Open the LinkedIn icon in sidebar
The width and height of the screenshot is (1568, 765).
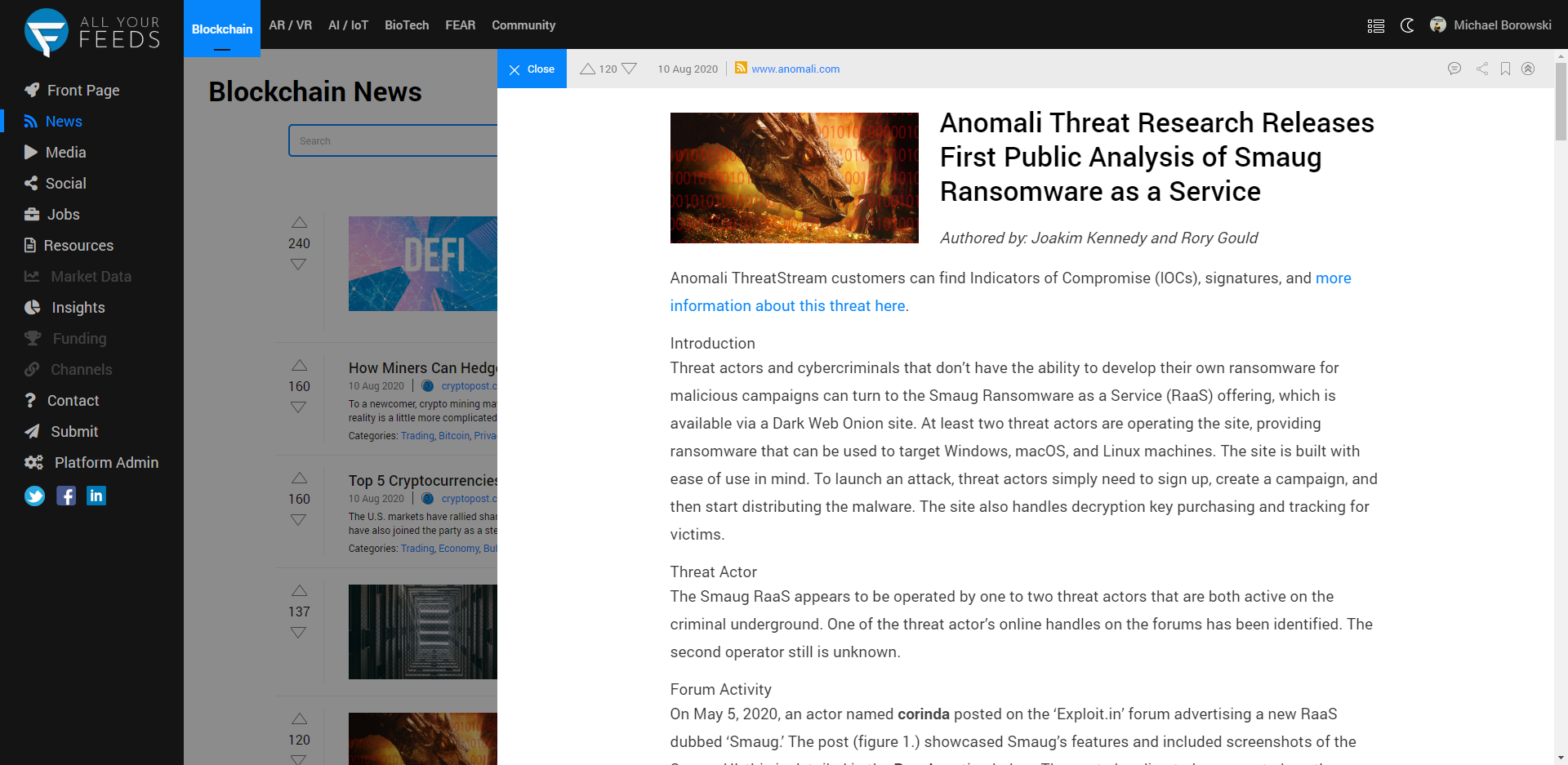[96, 496]
